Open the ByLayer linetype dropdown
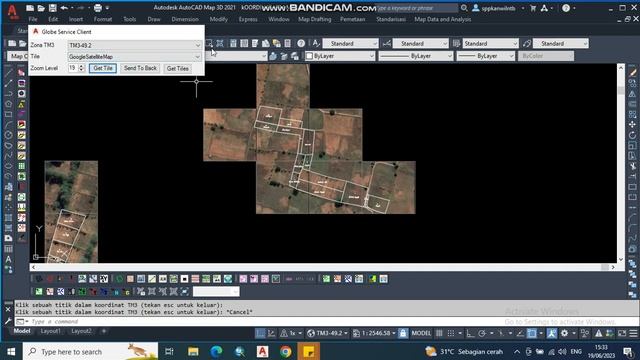 pos(416,56)
